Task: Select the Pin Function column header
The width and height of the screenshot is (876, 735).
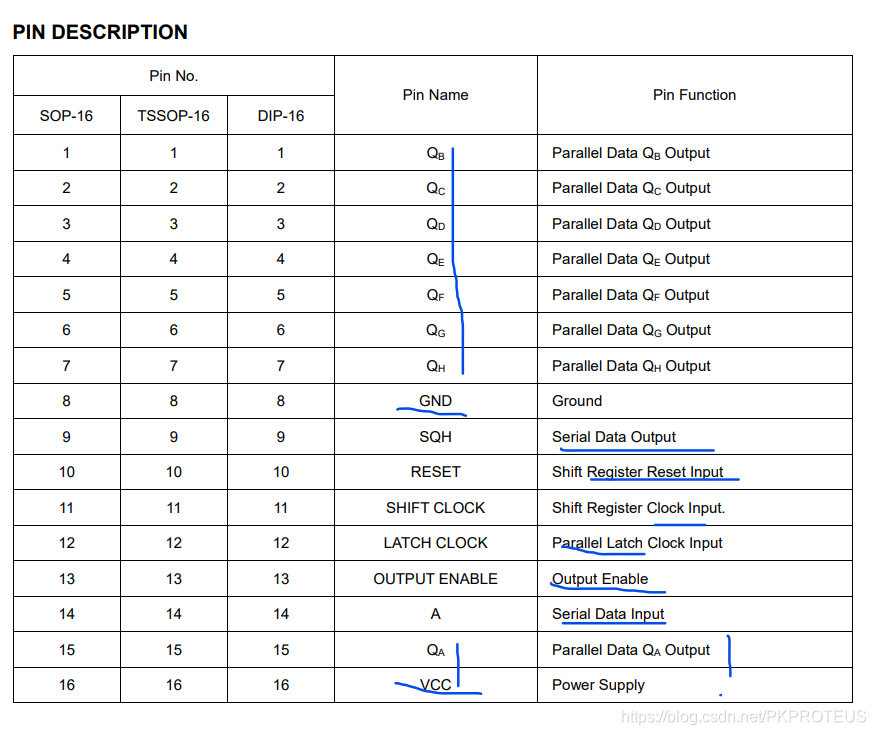Action: (x=694, y=95)
